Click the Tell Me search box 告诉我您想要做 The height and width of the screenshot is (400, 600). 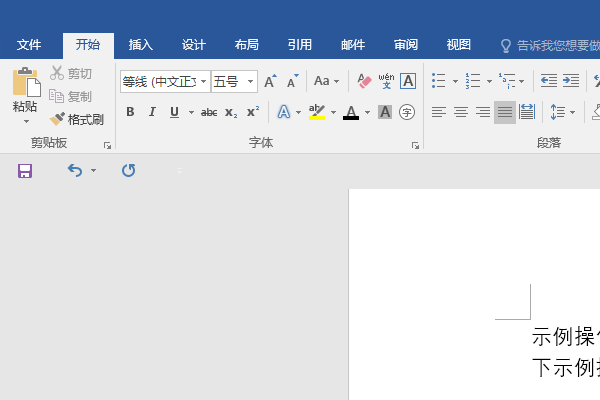550,46
